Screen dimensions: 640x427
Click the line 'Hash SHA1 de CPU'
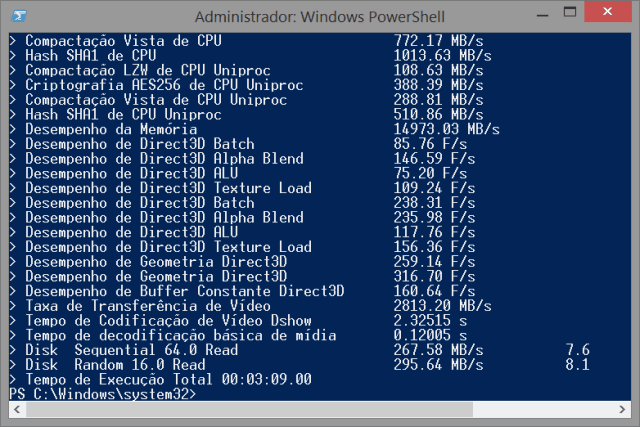pyautogui.click(x=91, y=56)
